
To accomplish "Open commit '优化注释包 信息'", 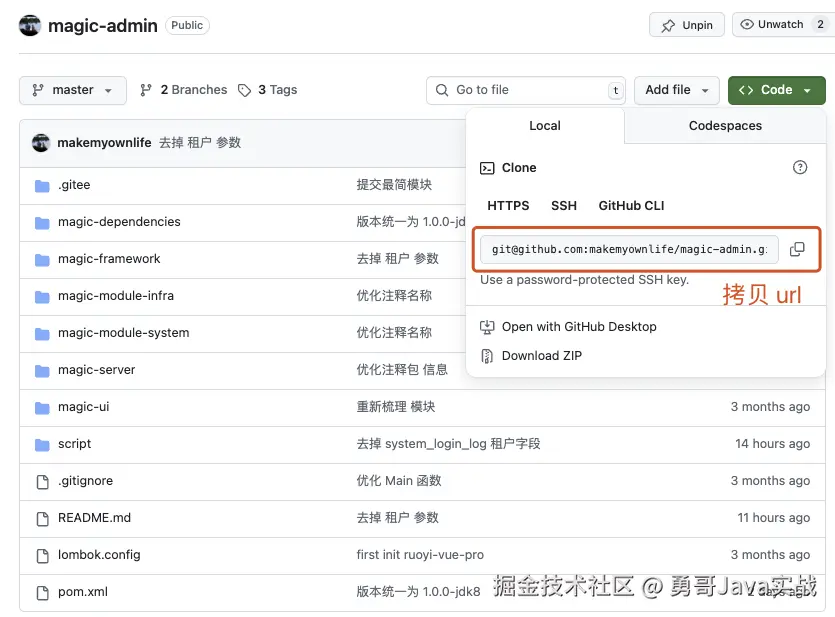I will [x=402, y=370].
